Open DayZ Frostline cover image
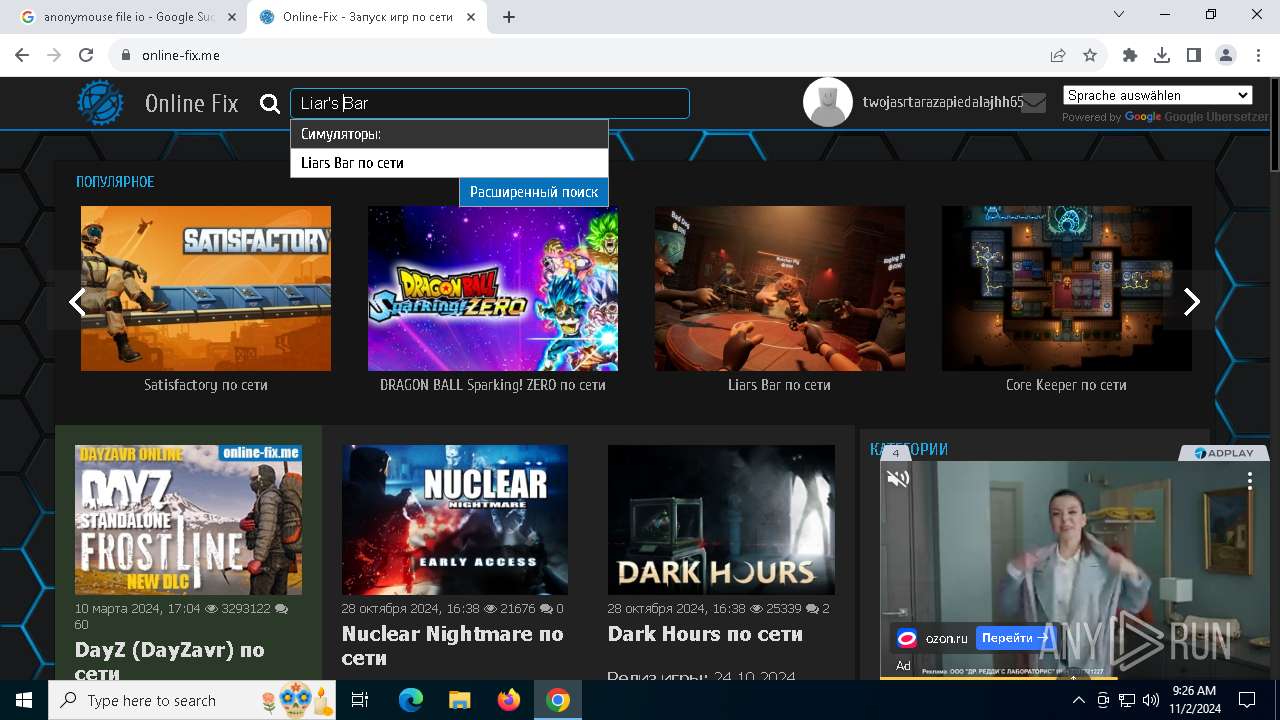1280x720 pixels. tap(188, 520)
